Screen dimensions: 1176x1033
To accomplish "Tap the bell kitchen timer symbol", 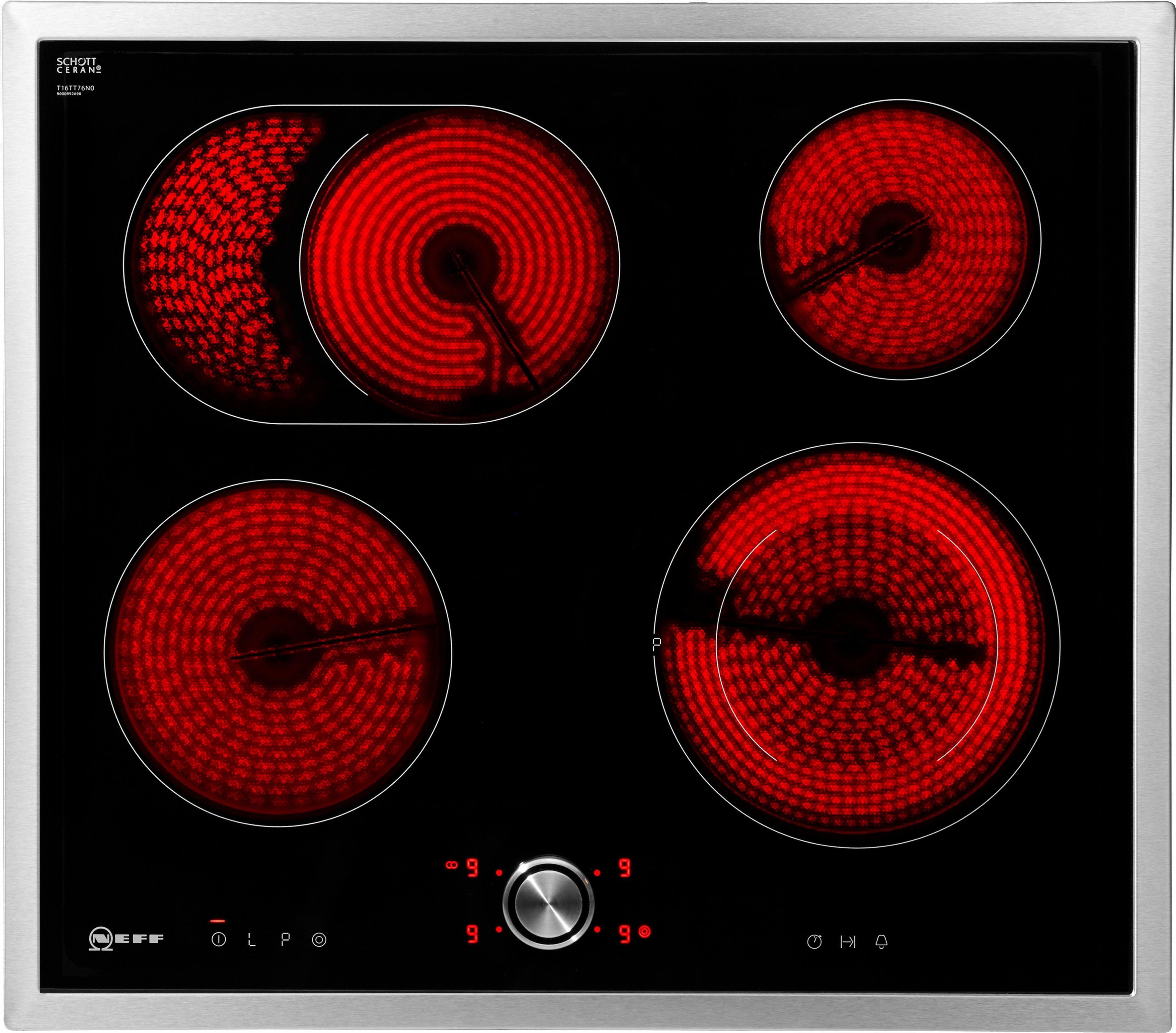I will 882,941.
